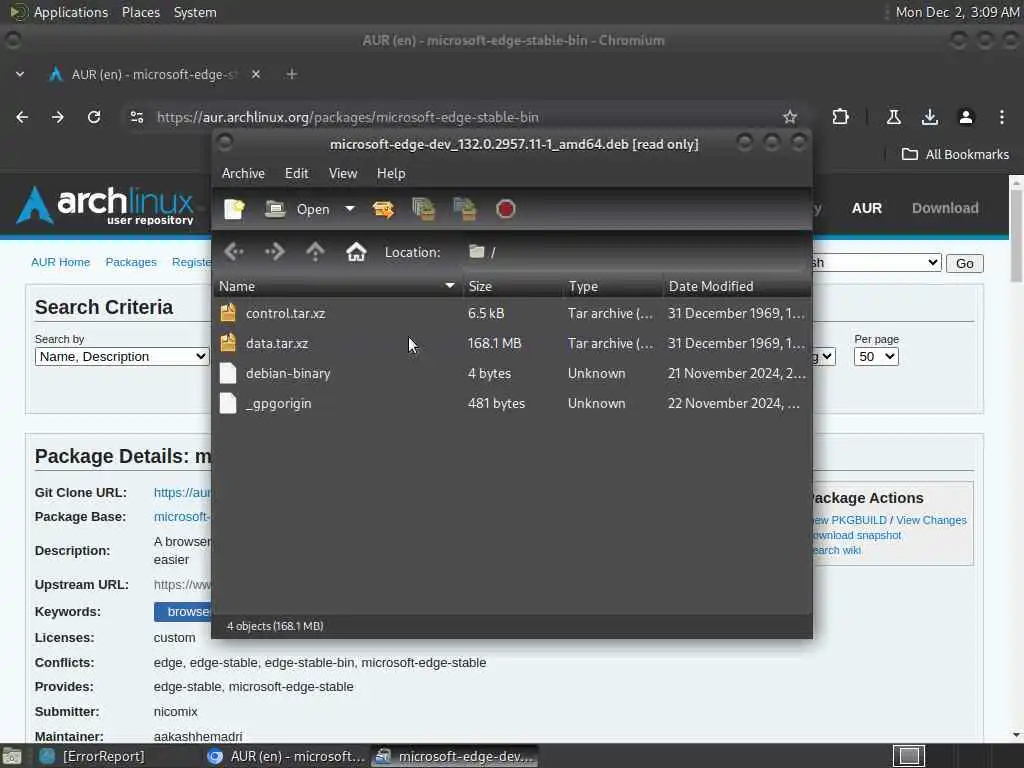Expand the Open recent dropdown arrow
Screen dimensions: 1024x768
pos(350,209)
